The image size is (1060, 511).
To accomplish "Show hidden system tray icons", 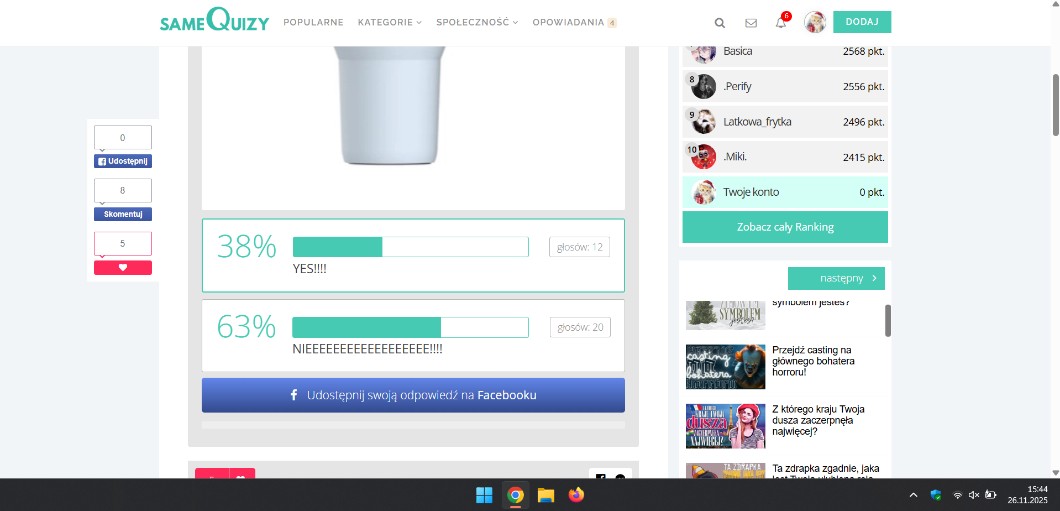I will click(x=913, y=495).
